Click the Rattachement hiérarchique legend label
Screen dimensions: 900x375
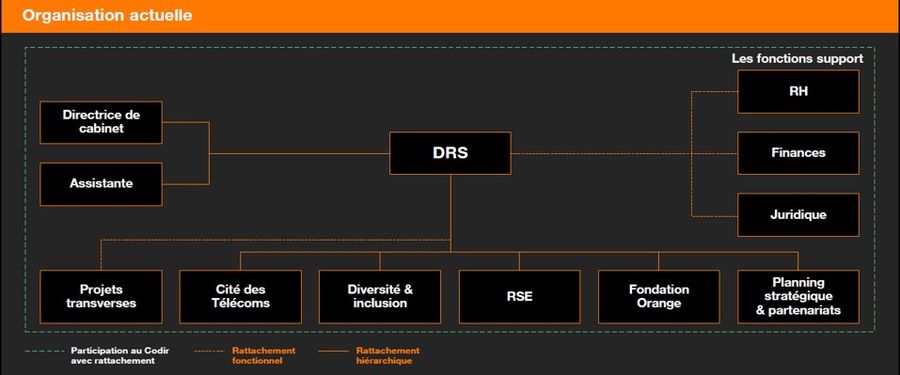point(387,355)
